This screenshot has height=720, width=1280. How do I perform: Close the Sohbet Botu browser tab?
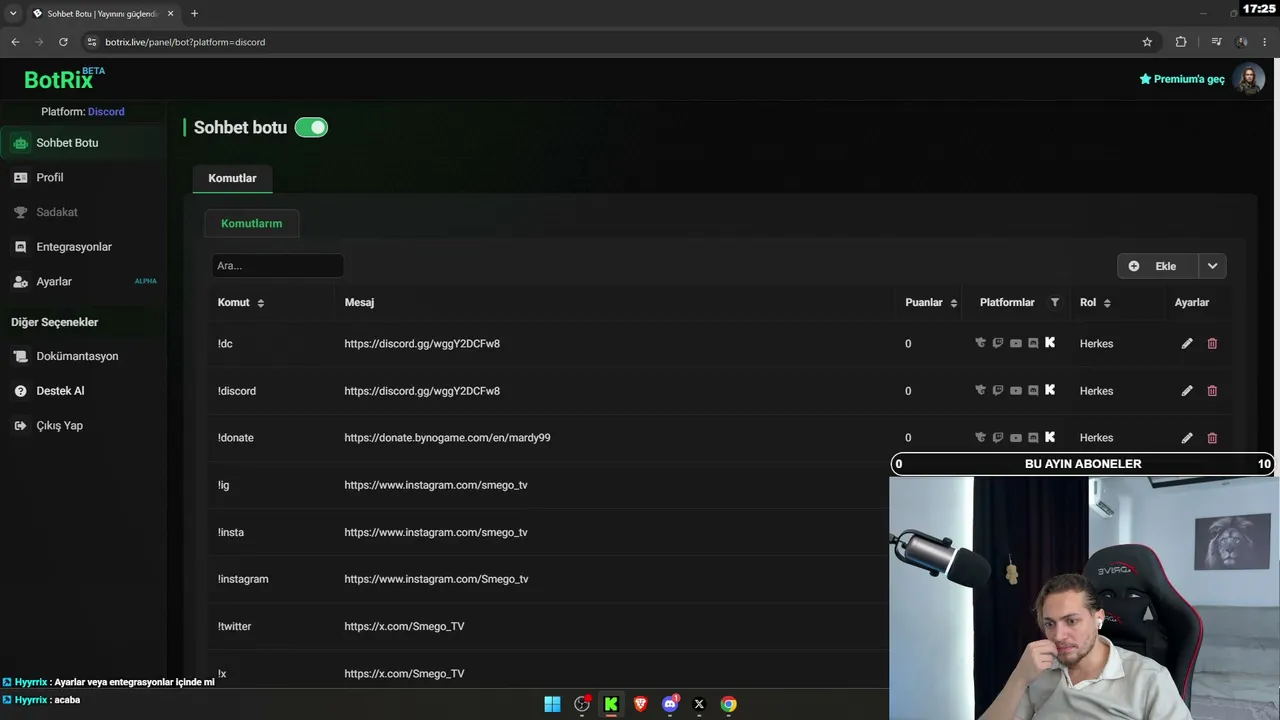(170, 14)
